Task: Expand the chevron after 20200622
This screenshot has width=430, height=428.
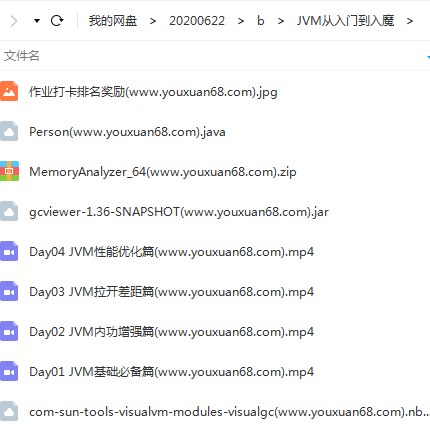Action: 241,21
